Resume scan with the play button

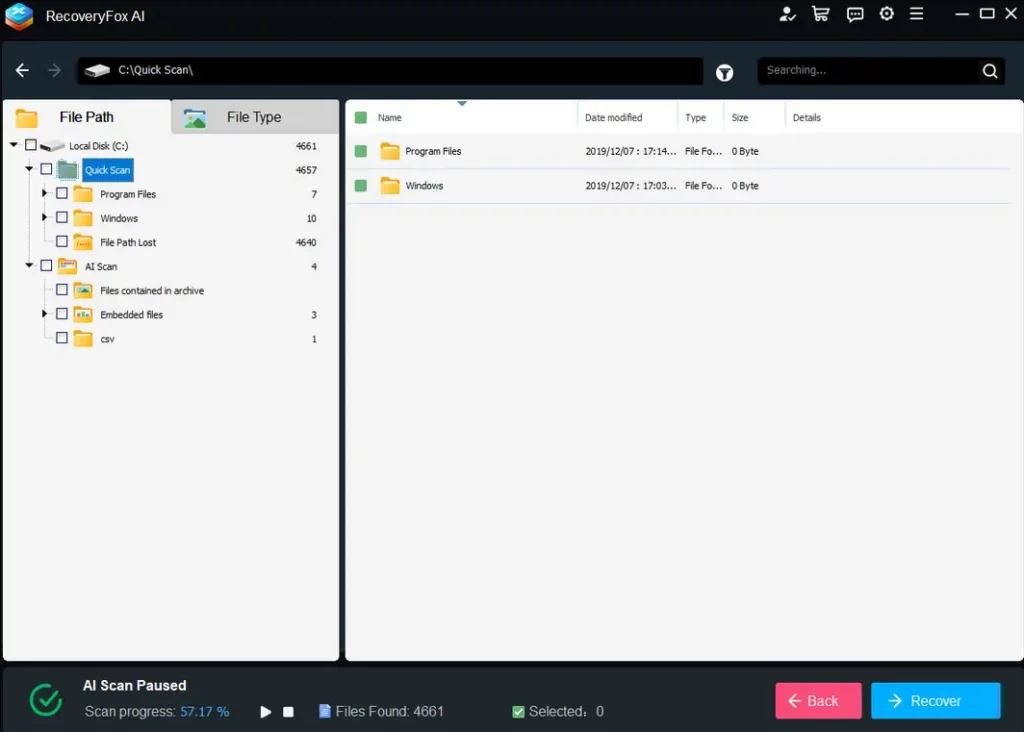pos(266,712)
